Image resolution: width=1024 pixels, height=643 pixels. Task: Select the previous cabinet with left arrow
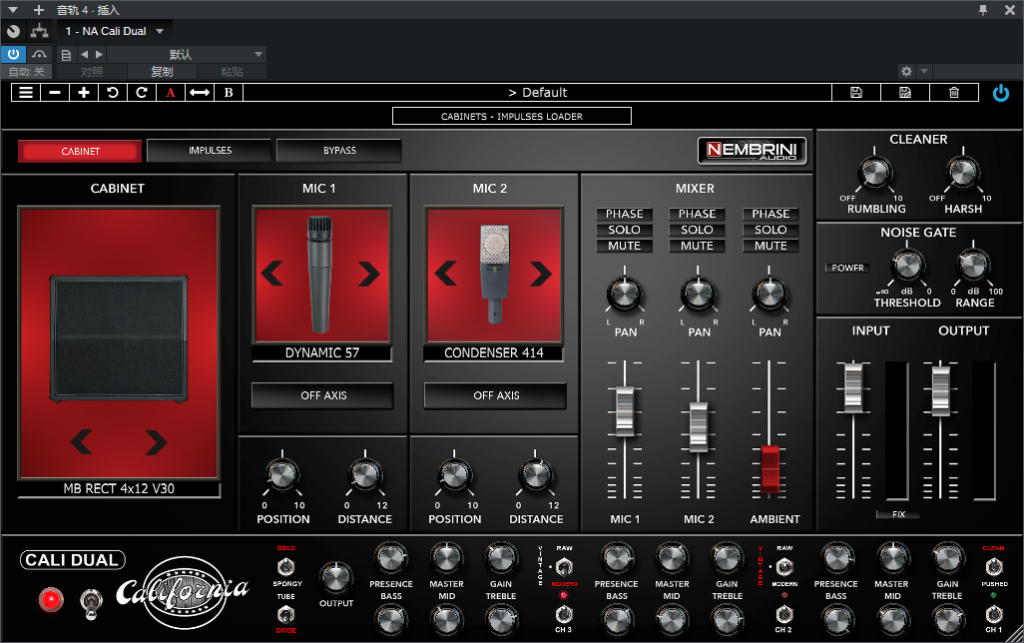tap(82, 442)
